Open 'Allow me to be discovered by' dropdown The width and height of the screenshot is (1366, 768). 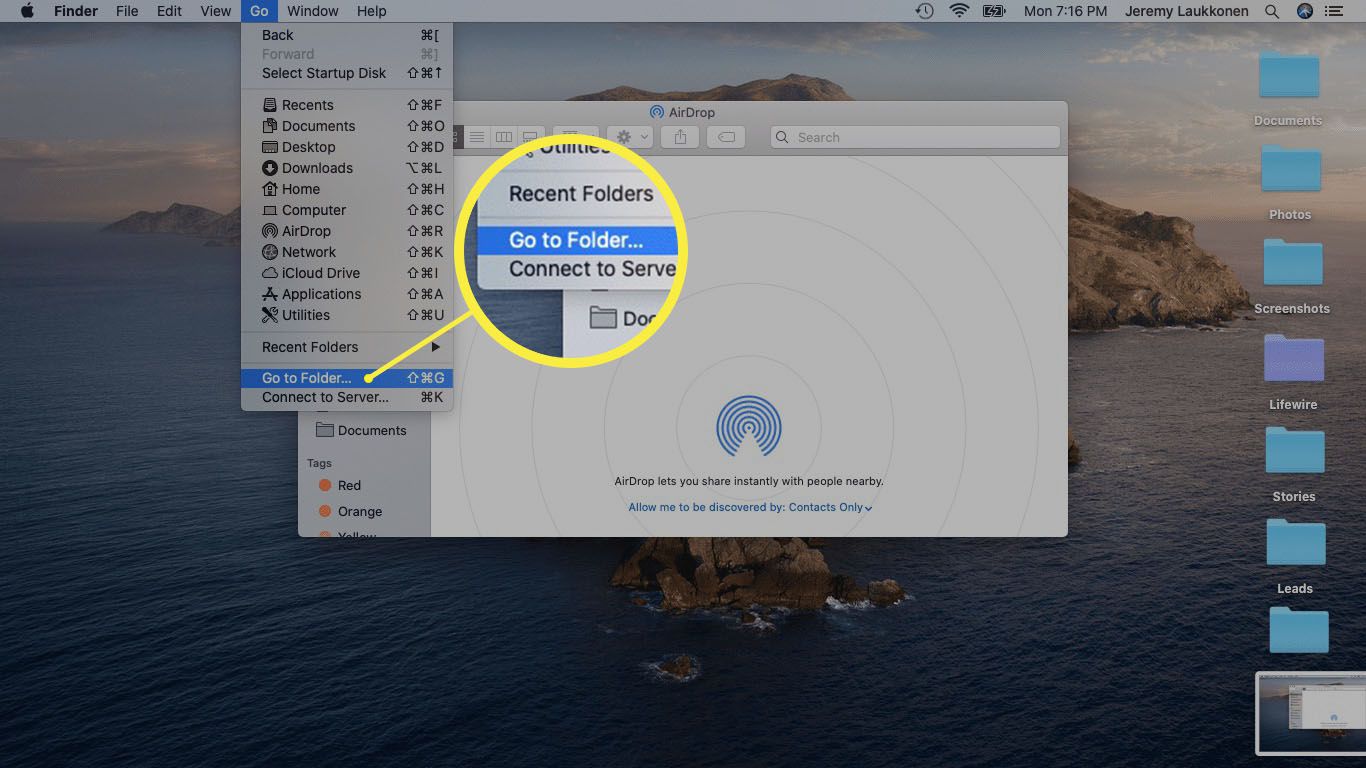pos(750,507)
